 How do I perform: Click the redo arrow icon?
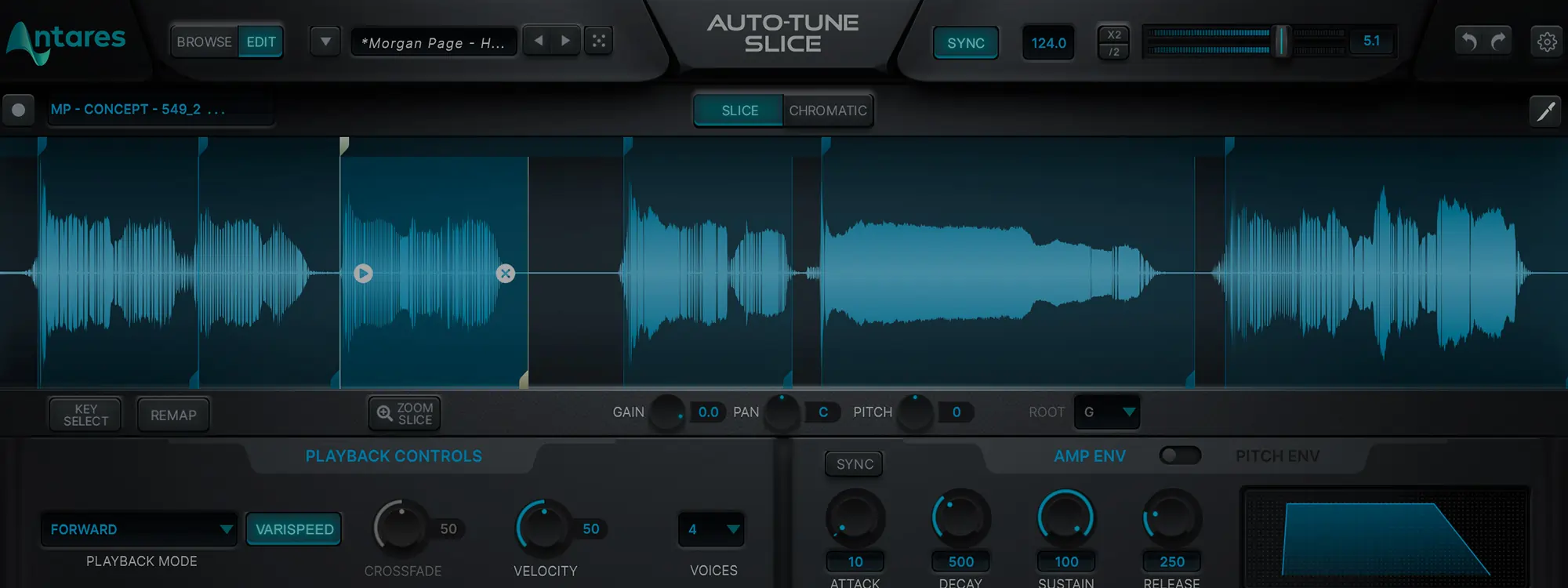[x=1498, y=42]
